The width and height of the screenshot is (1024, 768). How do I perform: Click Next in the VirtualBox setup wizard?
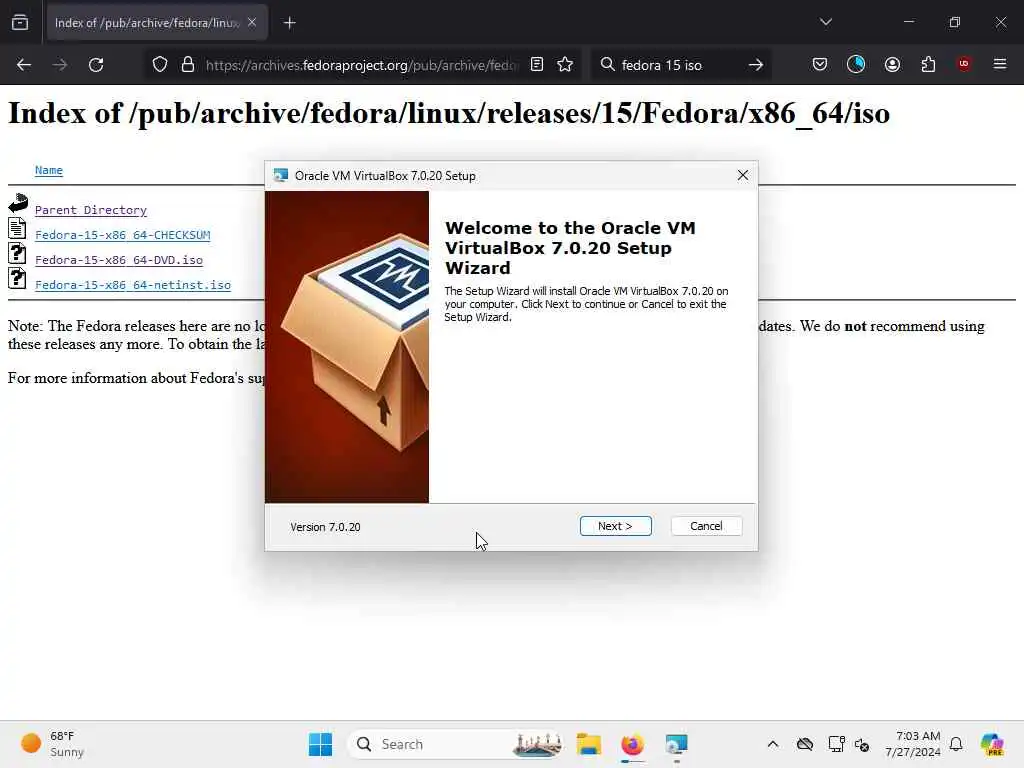click(615, 526)
